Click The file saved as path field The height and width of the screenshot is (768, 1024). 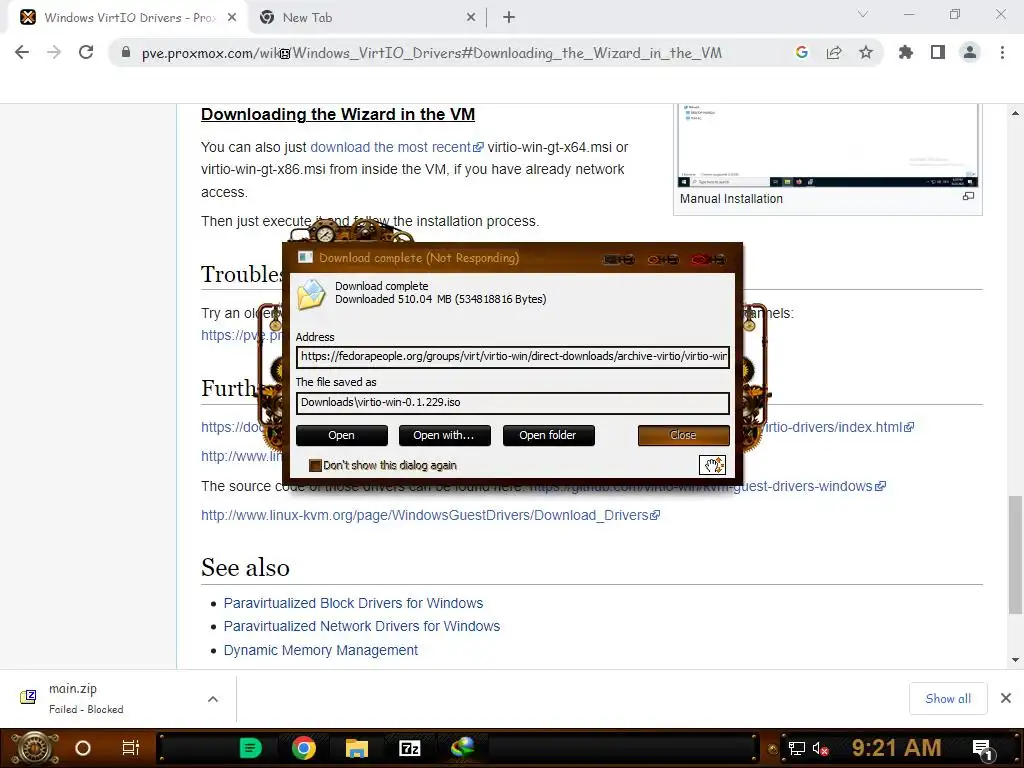coord(513,403)
